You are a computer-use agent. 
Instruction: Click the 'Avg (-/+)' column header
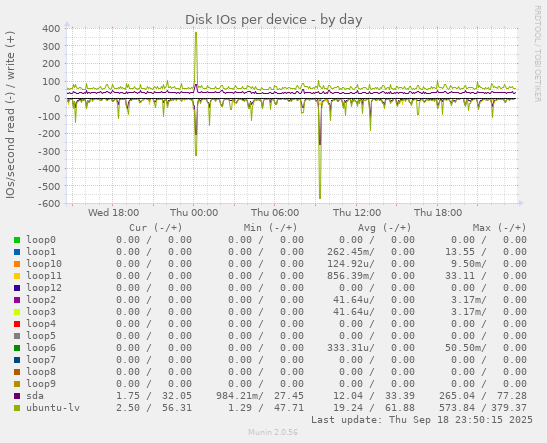(x=385, y=228)
